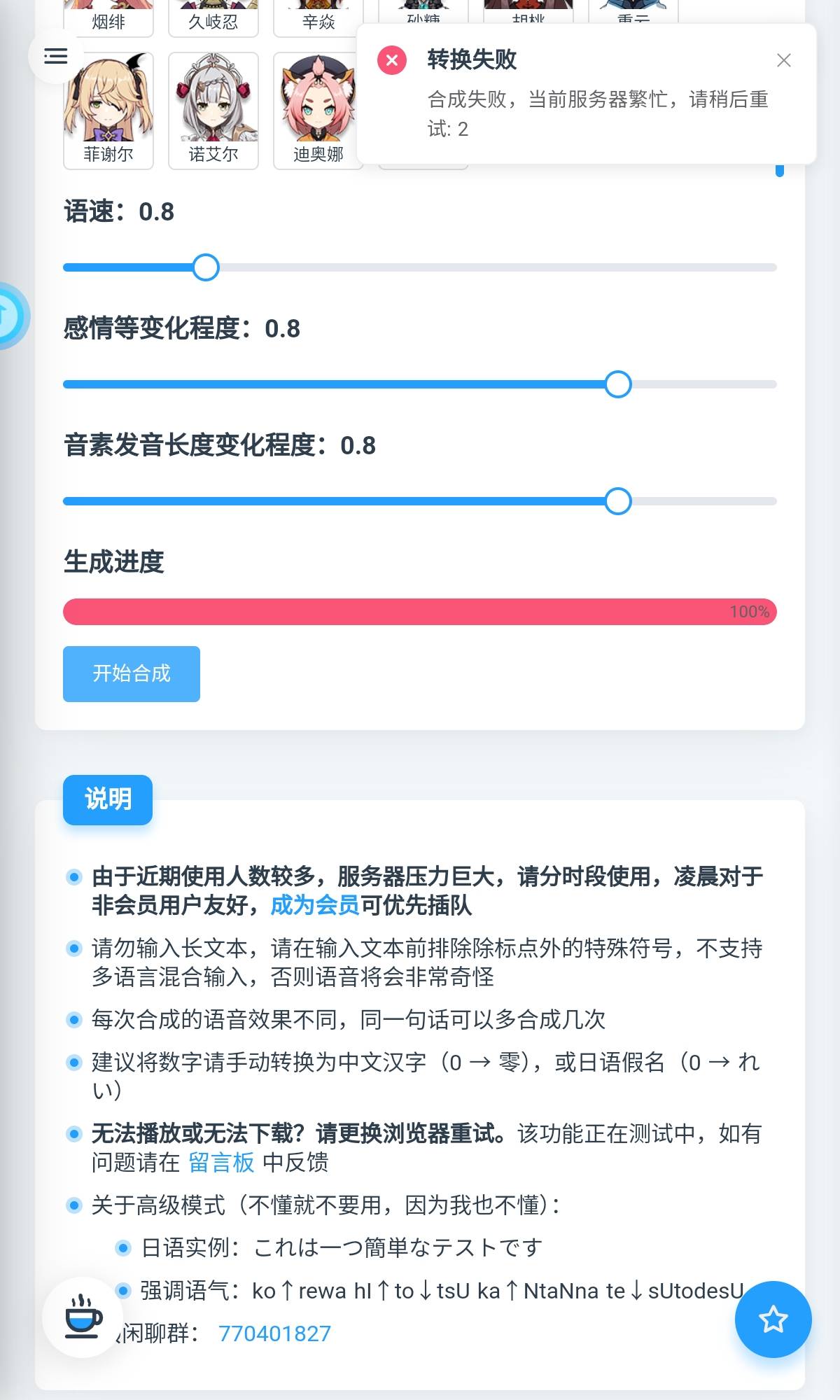Choose the 烟绯 character card

[108, 18]
